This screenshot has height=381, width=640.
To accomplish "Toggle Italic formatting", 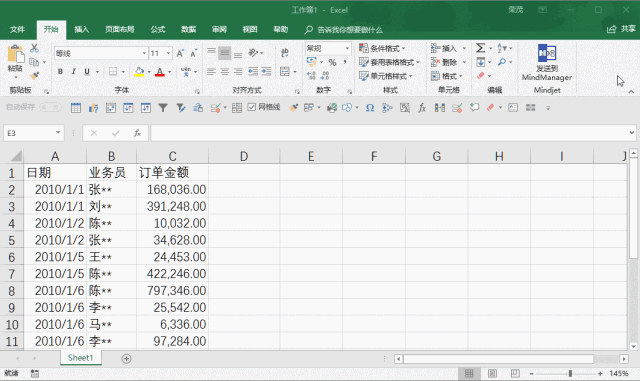I will (x=73, y=72).
